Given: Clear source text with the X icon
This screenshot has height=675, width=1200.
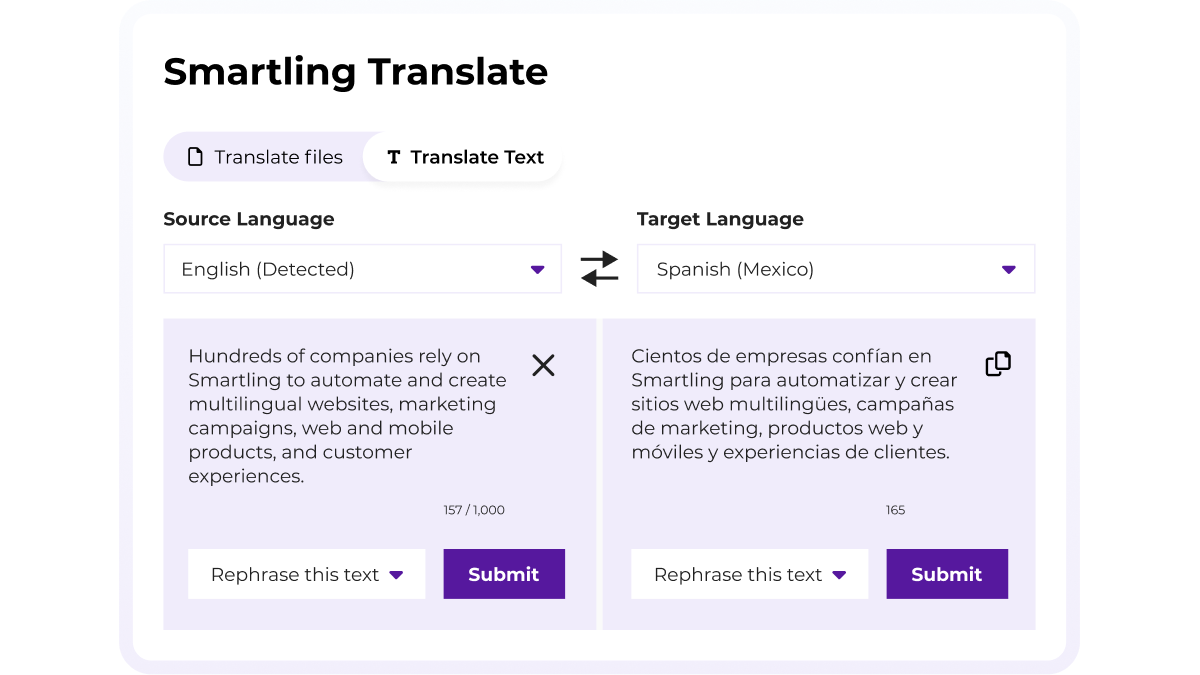Looking at the screenshot, I should [x=543, y=366].
